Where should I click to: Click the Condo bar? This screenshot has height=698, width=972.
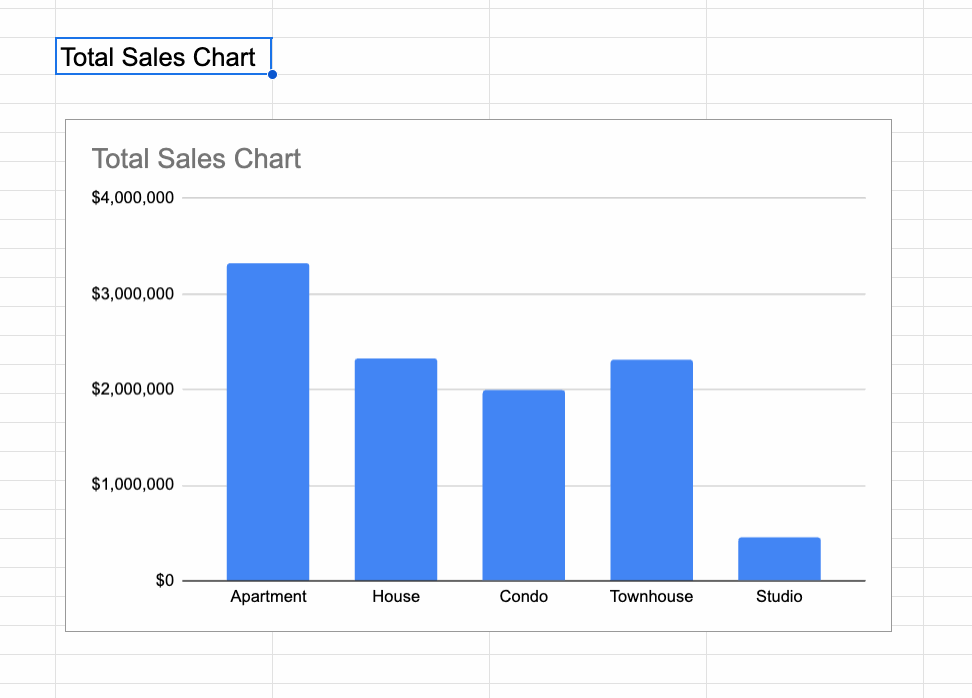(523, 485)
